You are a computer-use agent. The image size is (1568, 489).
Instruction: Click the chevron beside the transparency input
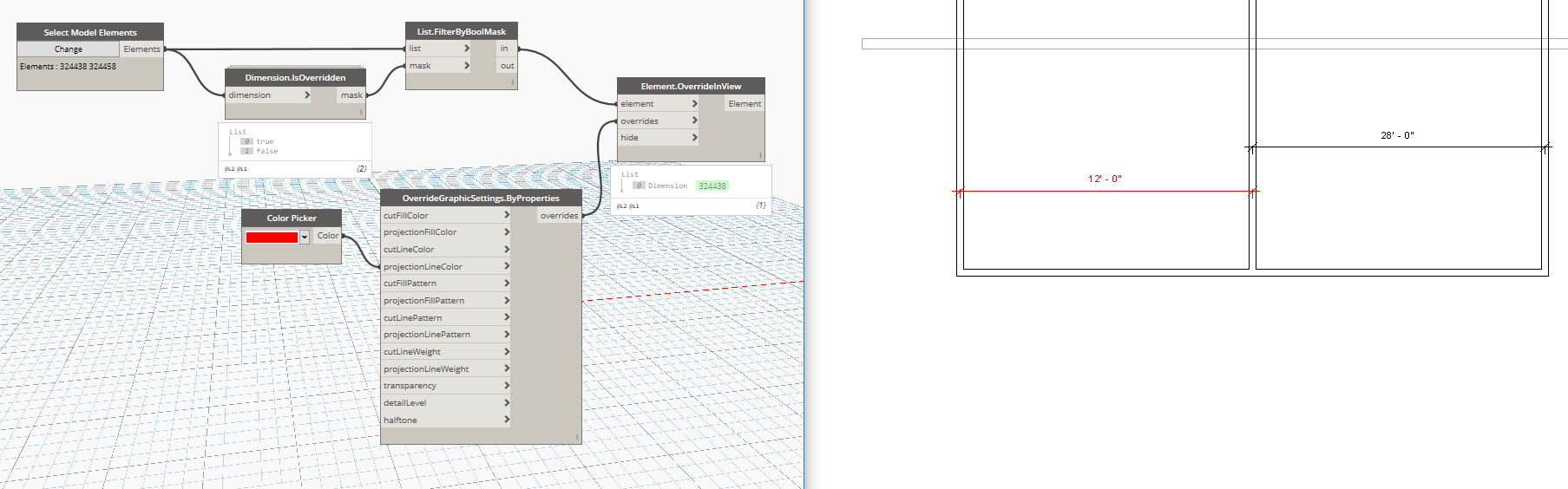click(x=507, y=386)
